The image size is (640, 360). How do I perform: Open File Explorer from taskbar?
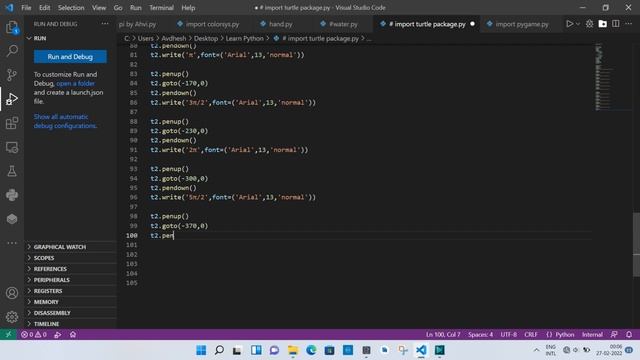click(x=293, y=350)
